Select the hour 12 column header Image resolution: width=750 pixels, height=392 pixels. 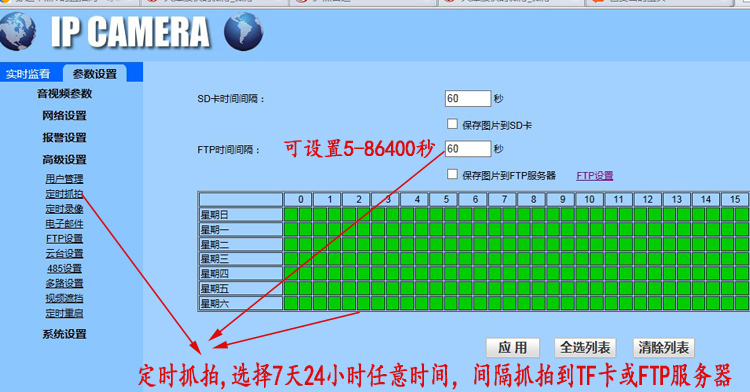point(647,199)
